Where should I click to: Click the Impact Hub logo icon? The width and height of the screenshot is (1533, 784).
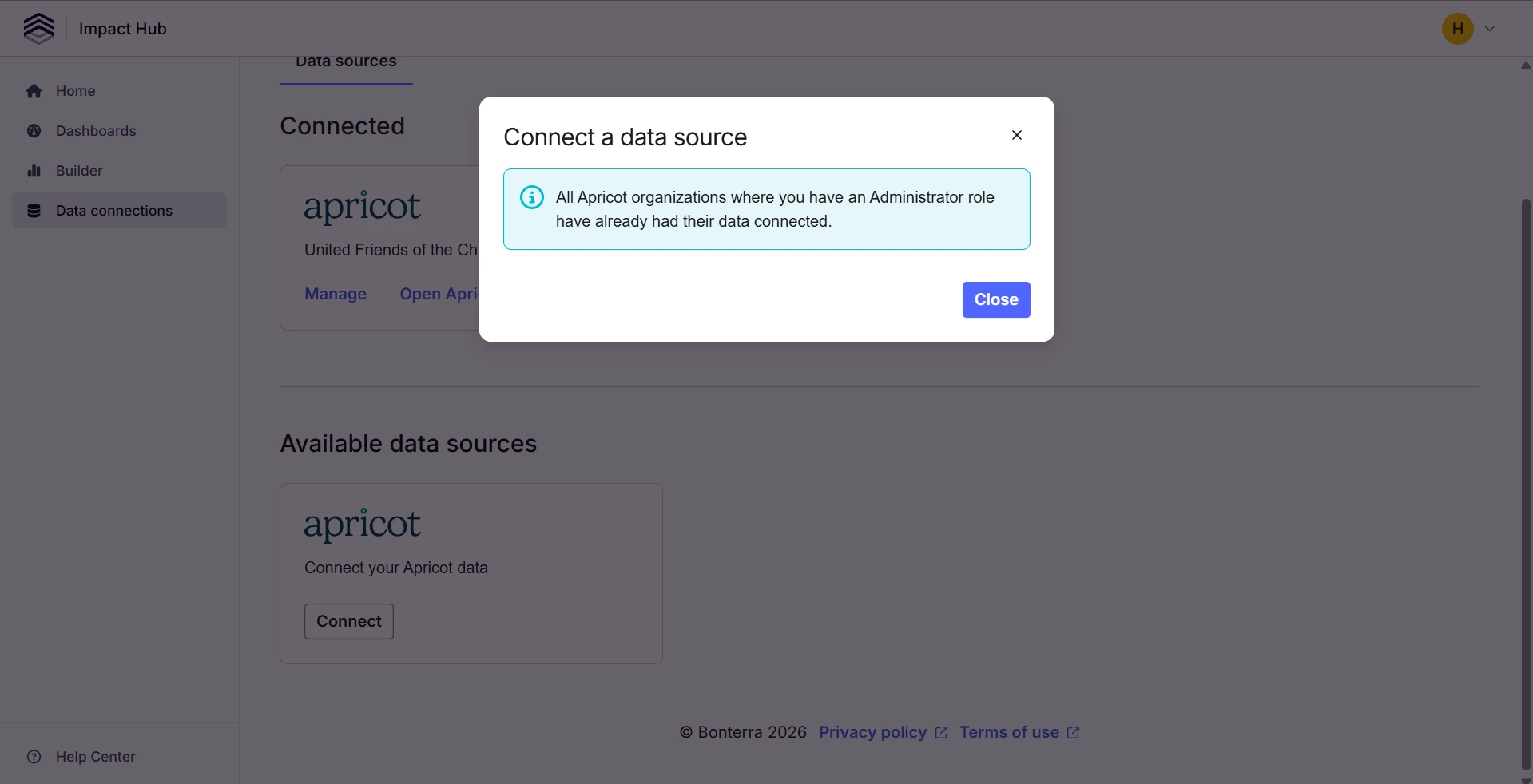click(39, 29)
